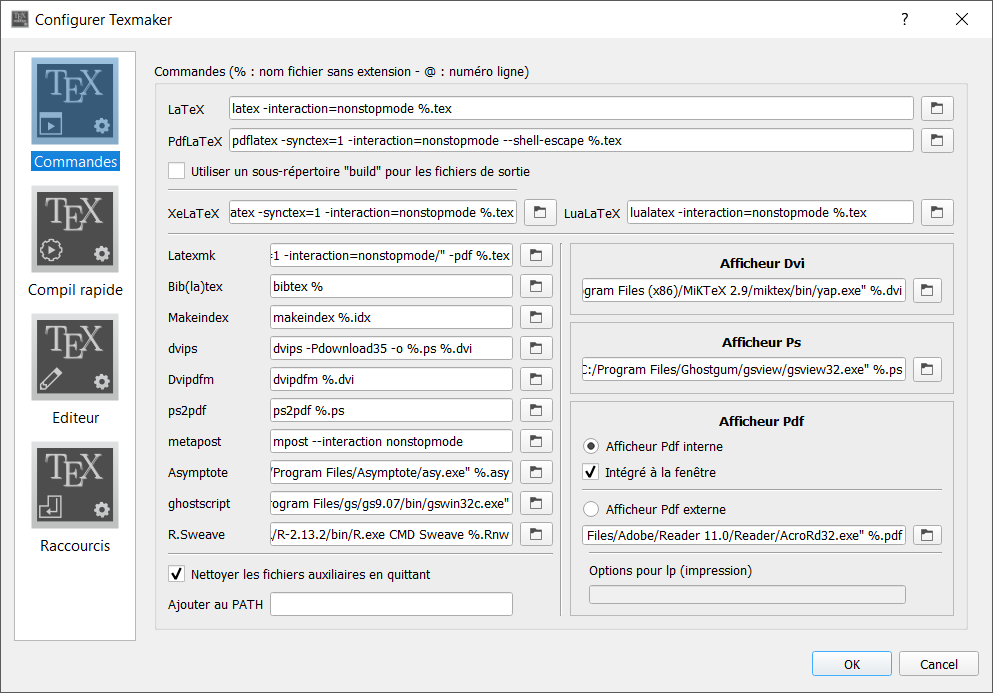The width and height of the screenshot is (993, 693).
Task: Select the Editeur sidebar icon
Action: (x=75, y=357)
